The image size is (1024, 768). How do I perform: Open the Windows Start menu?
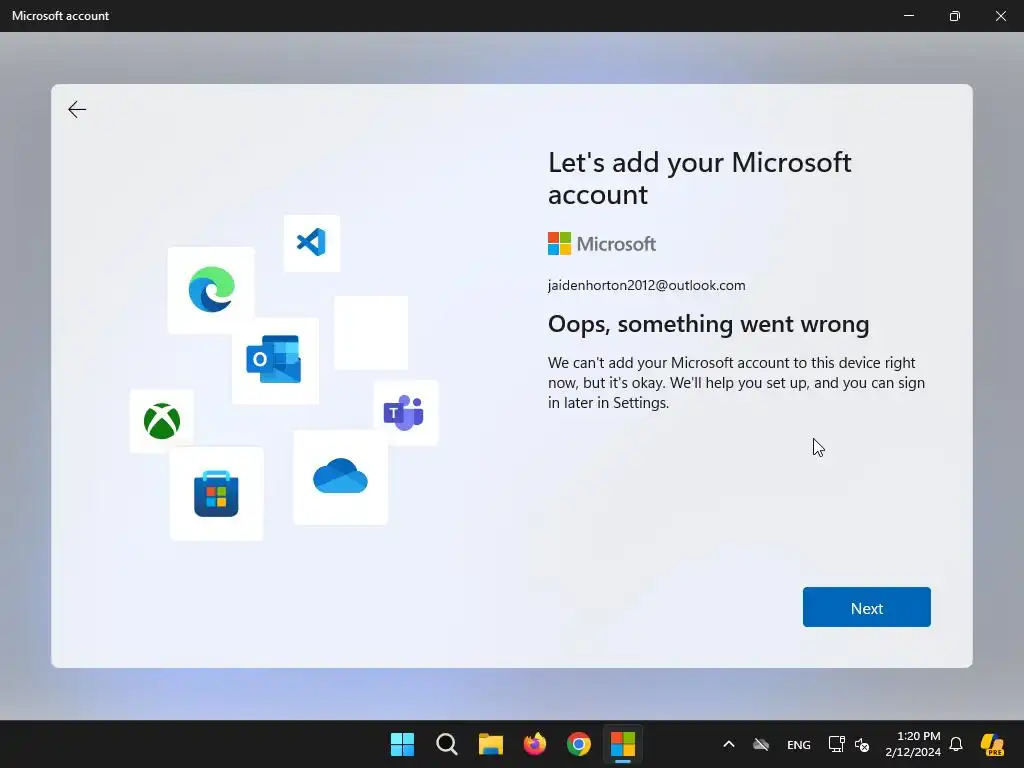(x=402, y=744)
